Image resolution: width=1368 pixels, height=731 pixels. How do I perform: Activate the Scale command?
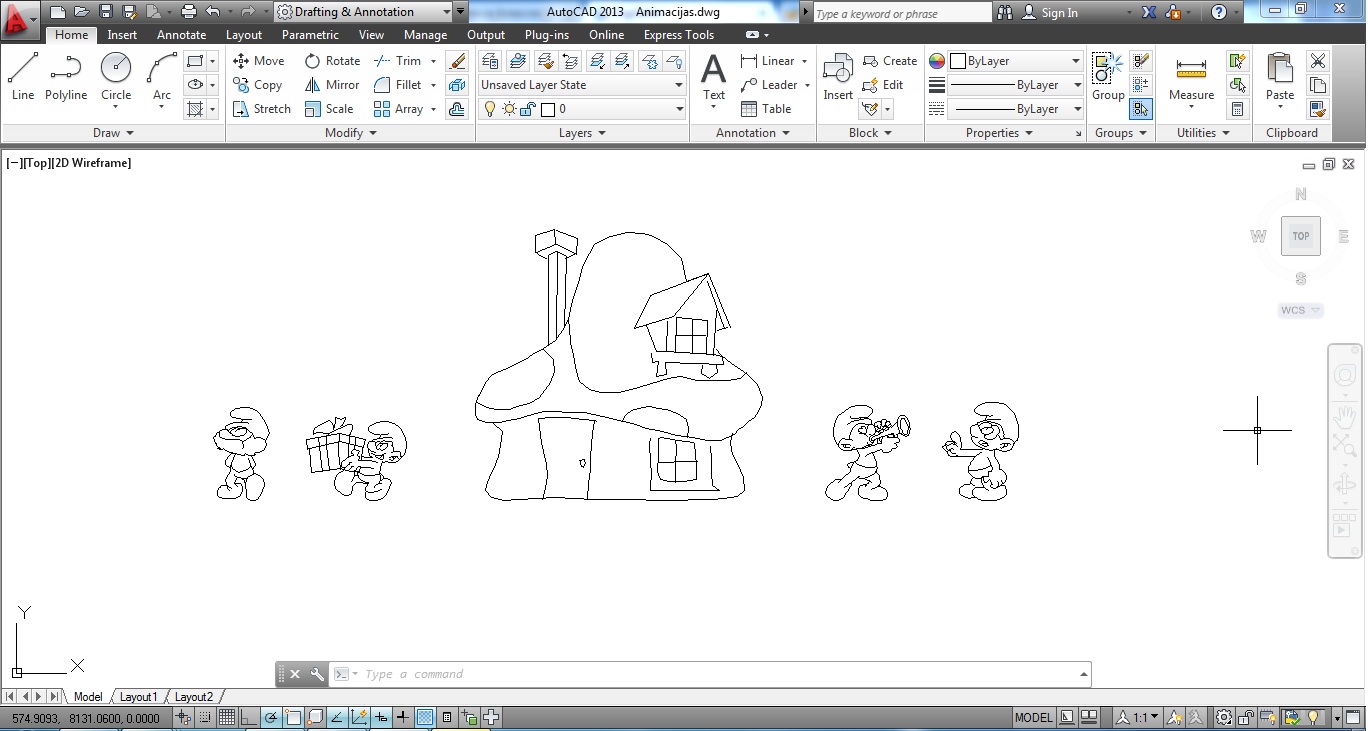point(329,109)
